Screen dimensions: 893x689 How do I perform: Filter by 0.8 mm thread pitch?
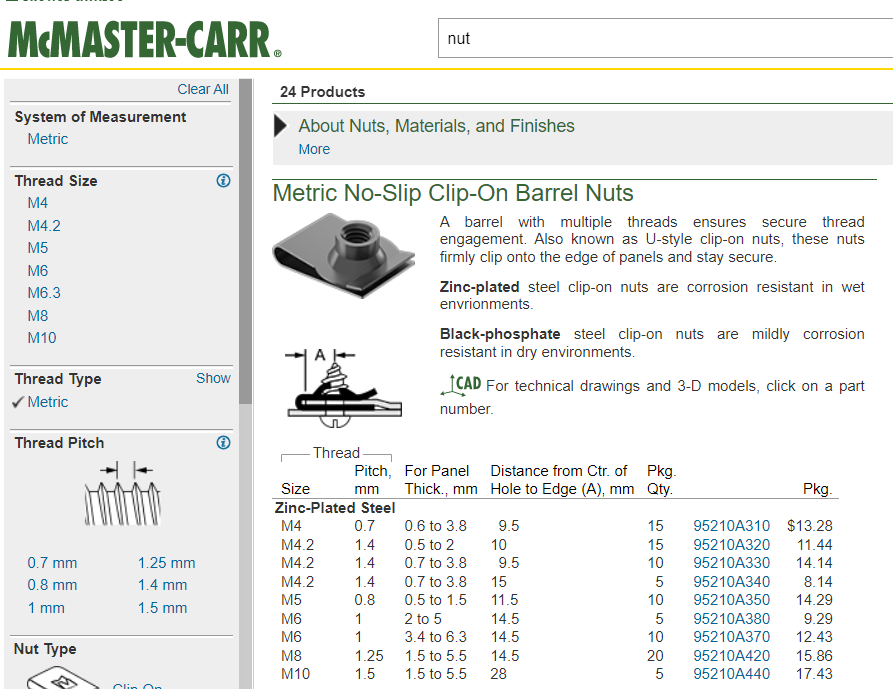tap(52, 585)
